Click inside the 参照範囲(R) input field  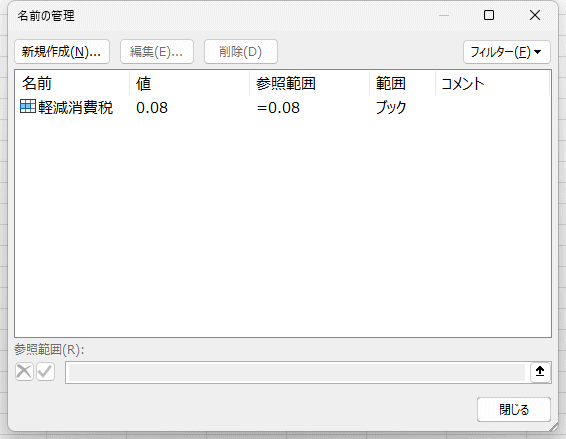pyautogui.click(x=297, y=372)
